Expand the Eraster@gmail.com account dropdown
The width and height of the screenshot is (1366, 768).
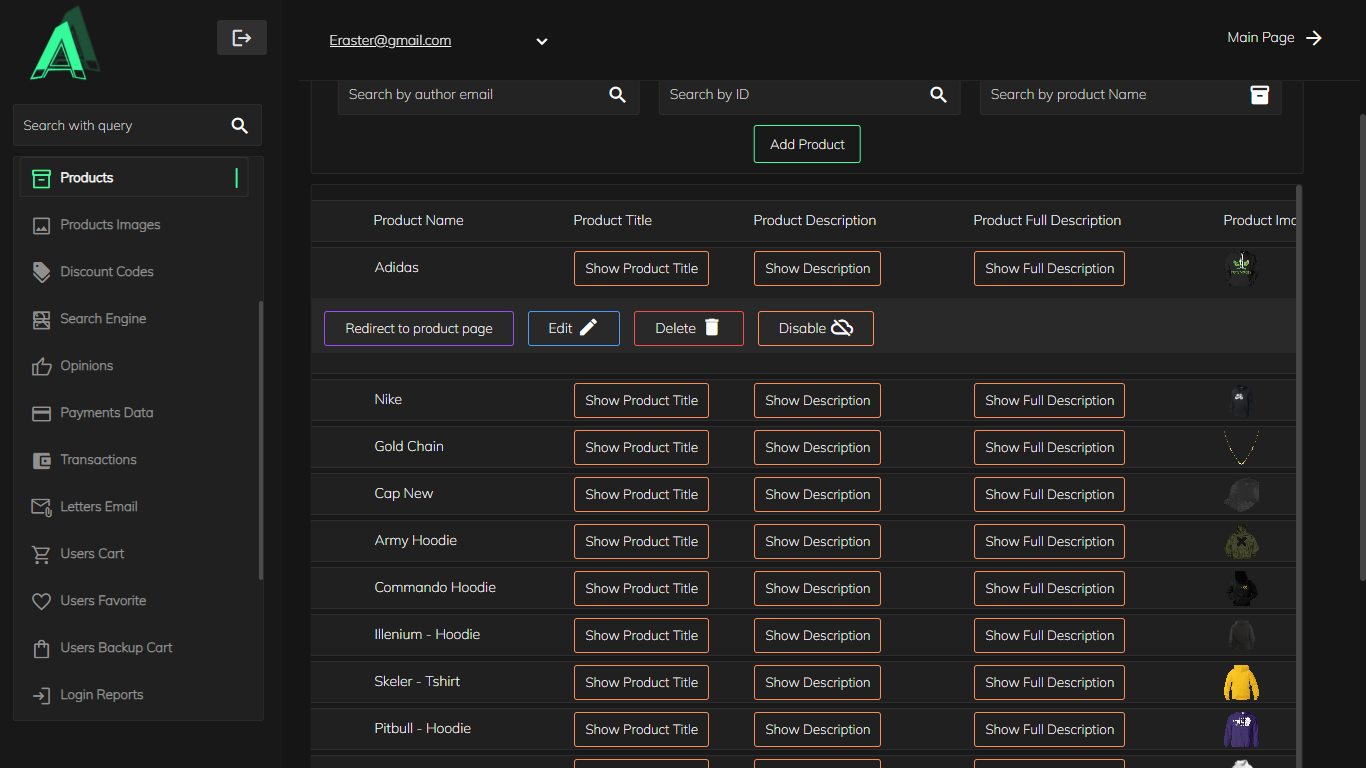point(541,42)
